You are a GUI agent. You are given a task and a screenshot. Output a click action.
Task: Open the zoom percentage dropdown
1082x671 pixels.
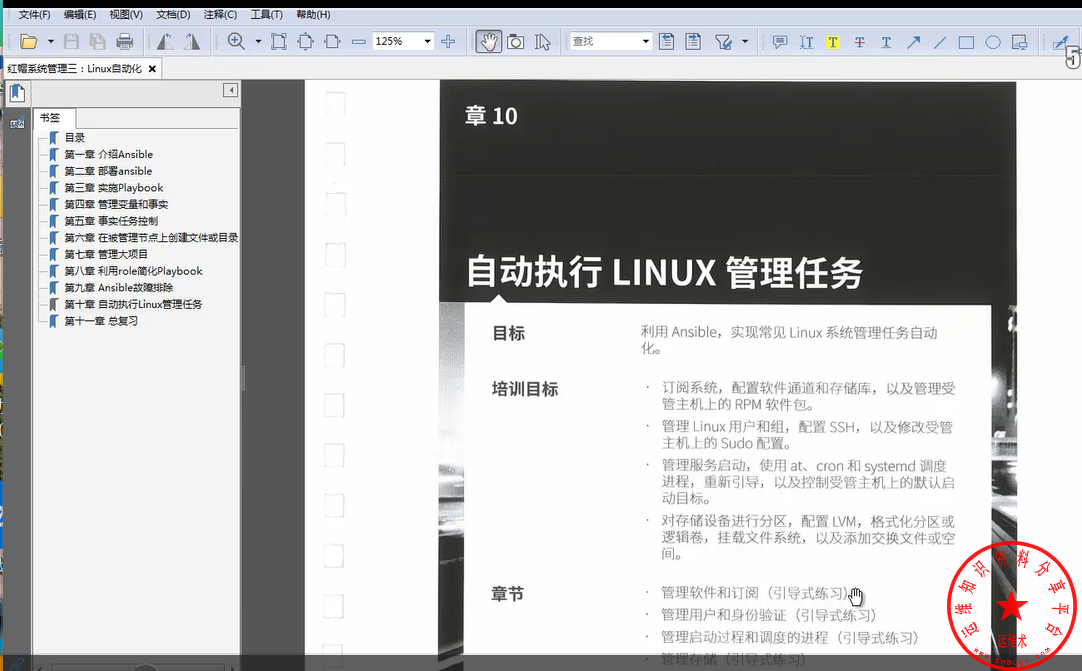[x=428, y=42]
